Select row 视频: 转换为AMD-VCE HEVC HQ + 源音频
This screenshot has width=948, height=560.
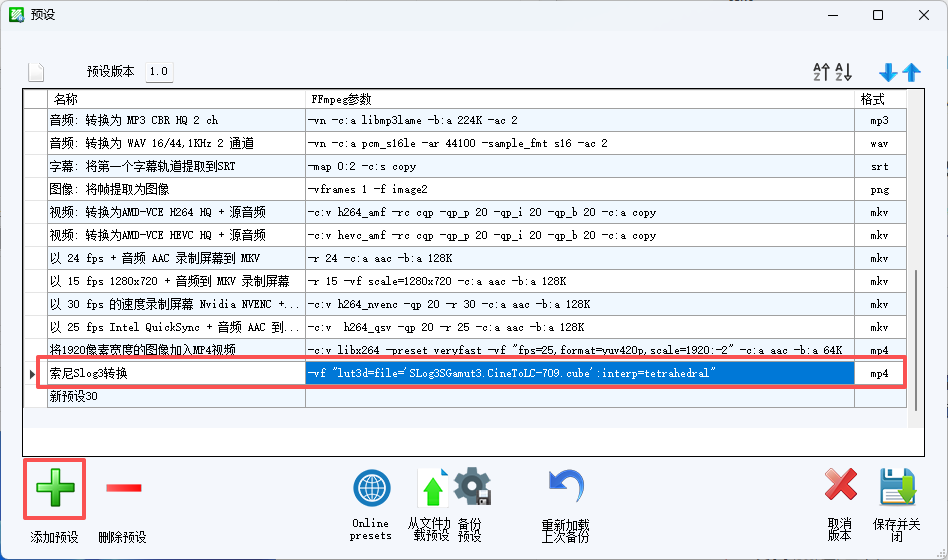tap(464, 235)
